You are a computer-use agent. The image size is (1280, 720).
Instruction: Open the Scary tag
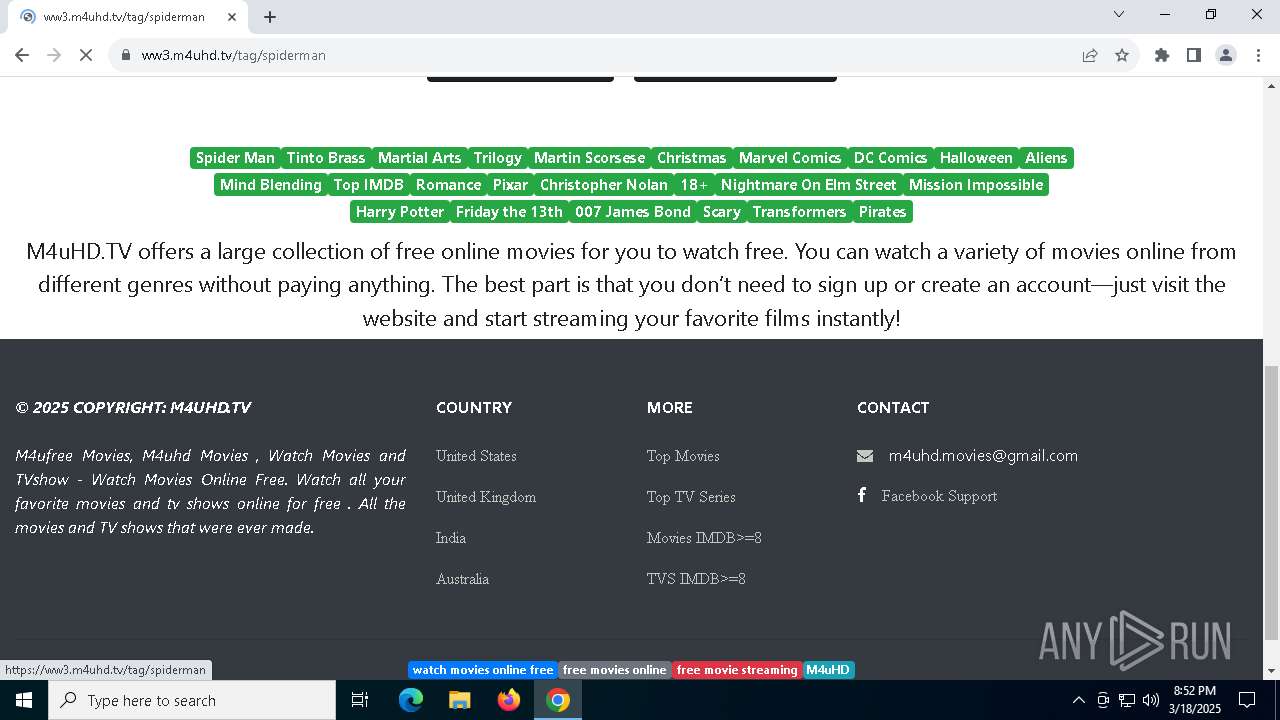pos(722,212)
